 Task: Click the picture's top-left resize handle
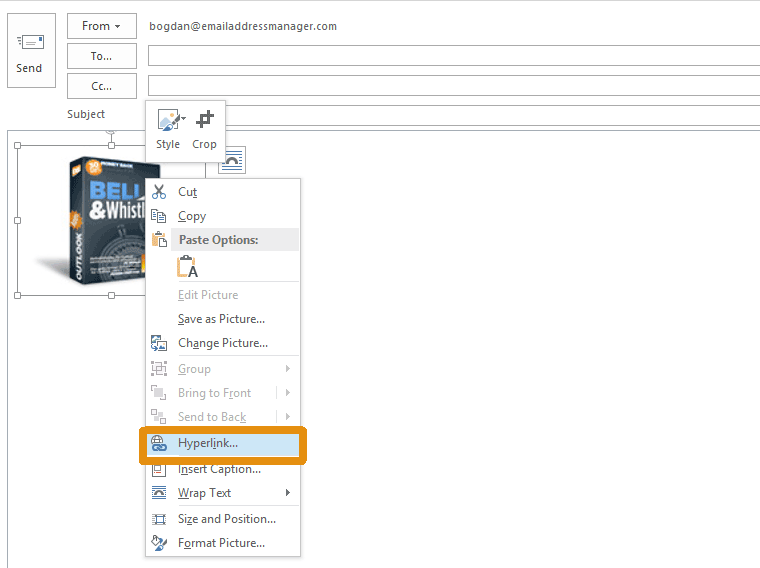18,145
